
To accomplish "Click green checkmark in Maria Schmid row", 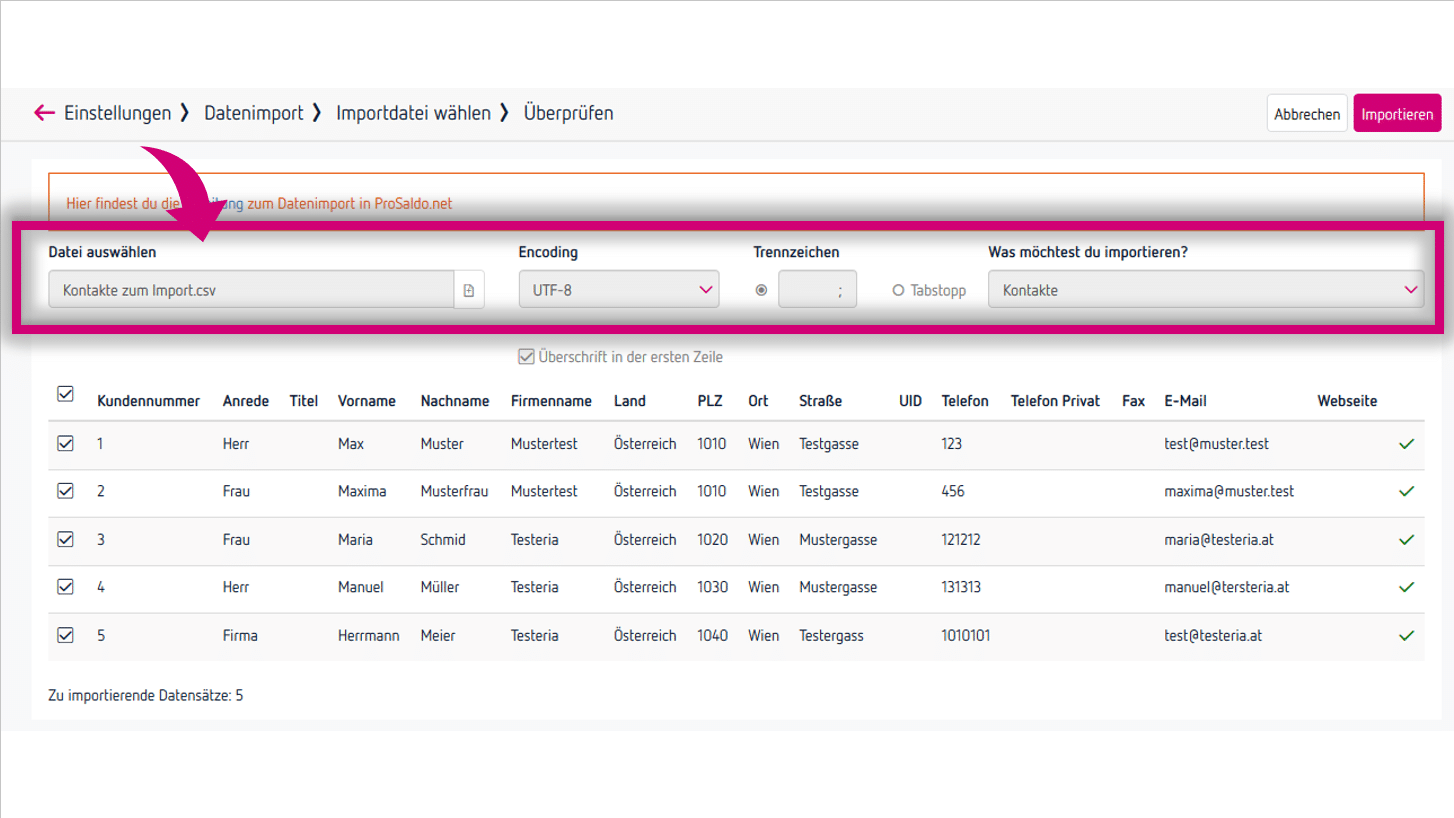I will pos(1406,540).
